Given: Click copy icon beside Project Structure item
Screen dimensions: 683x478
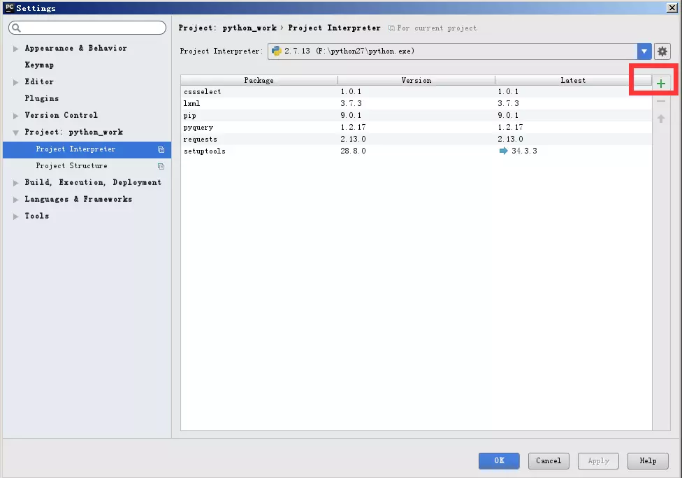Looking at the screenshot, I should point(161,166).
